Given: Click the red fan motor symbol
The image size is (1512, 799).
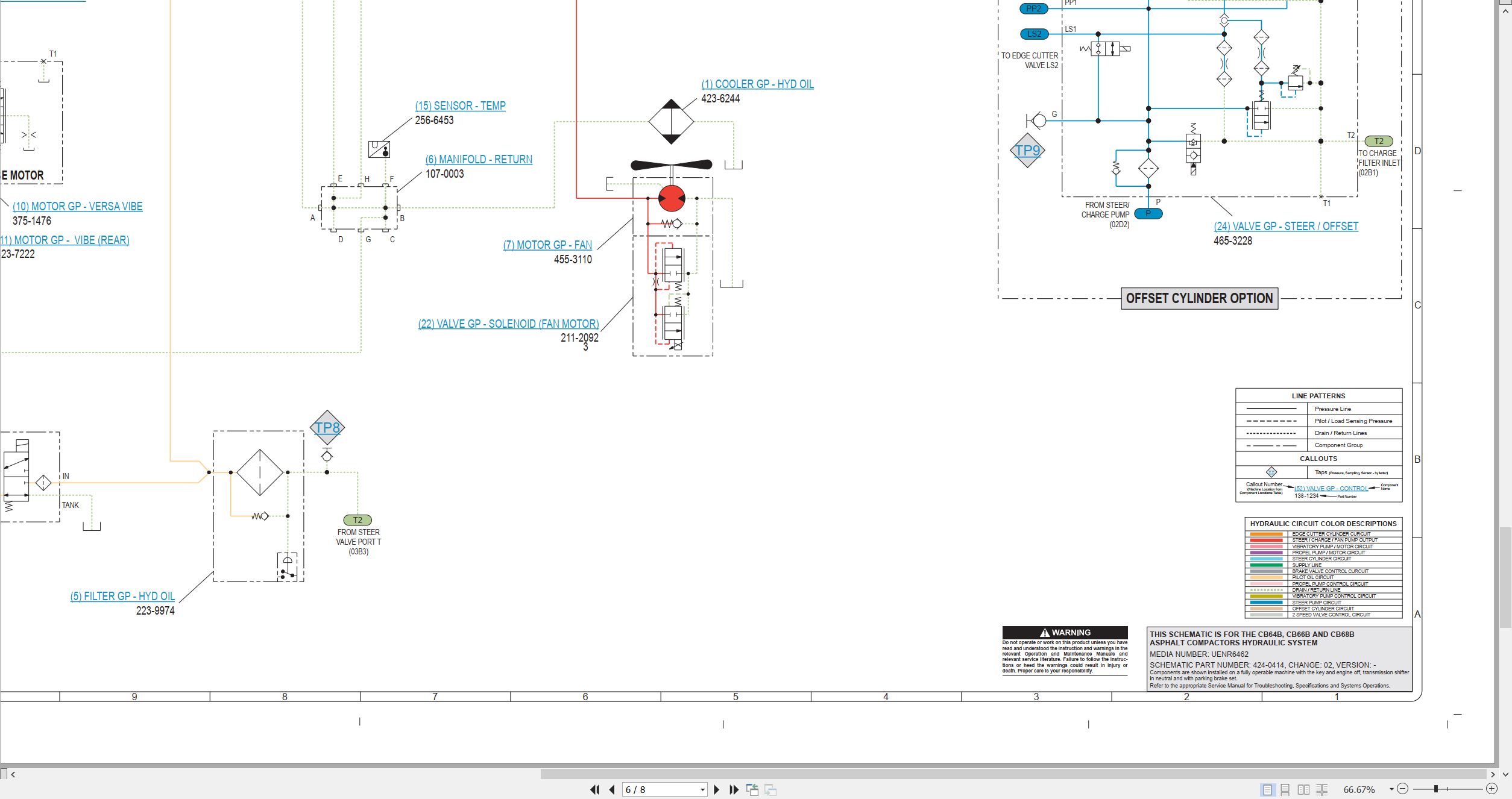Looking at the screenshot, I should tap(672, 198).
